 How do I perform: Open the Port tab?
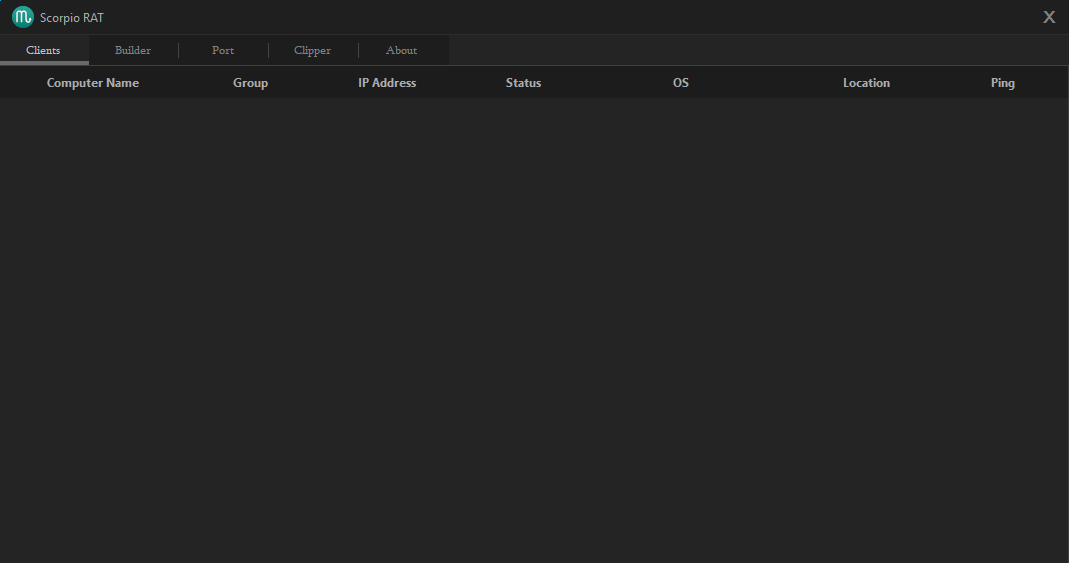[223, 50]
